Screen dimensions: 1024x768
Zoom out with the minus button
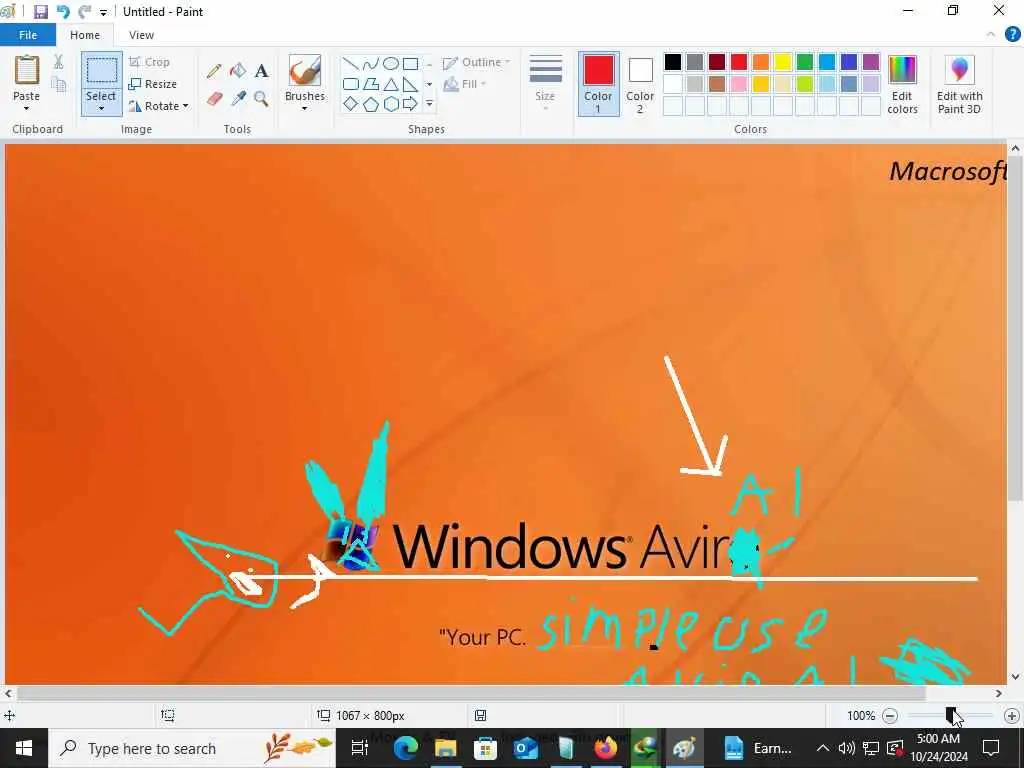pos(890,716)
